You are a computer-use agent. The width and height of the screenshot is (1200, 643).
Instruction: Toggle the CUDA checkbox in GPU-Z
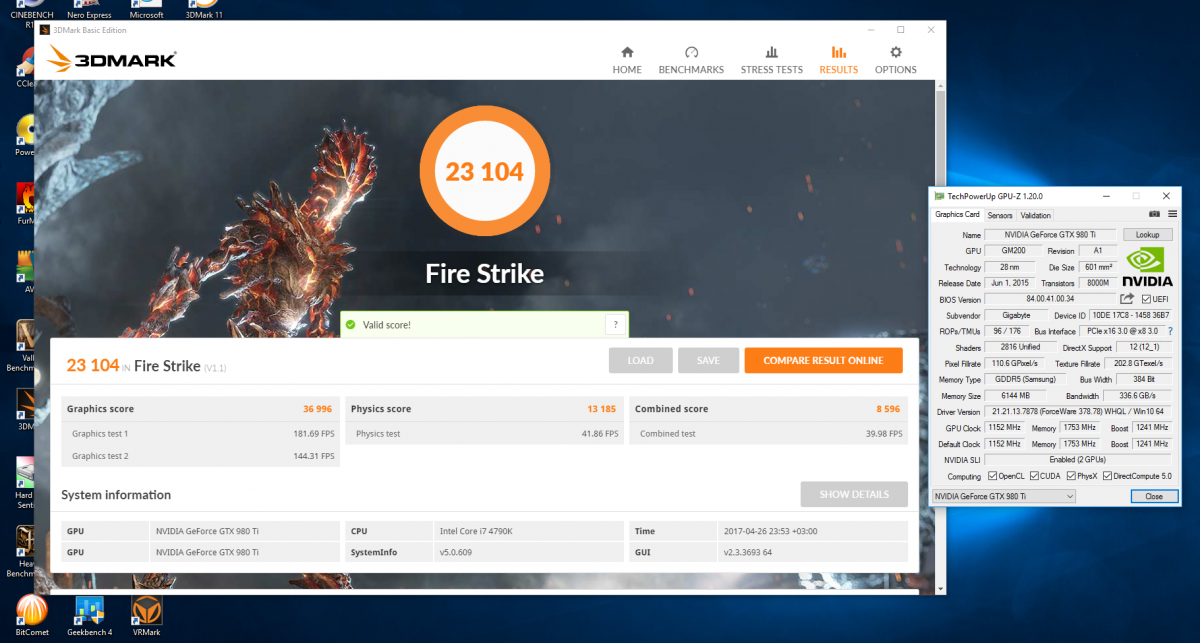point(1035,475)
